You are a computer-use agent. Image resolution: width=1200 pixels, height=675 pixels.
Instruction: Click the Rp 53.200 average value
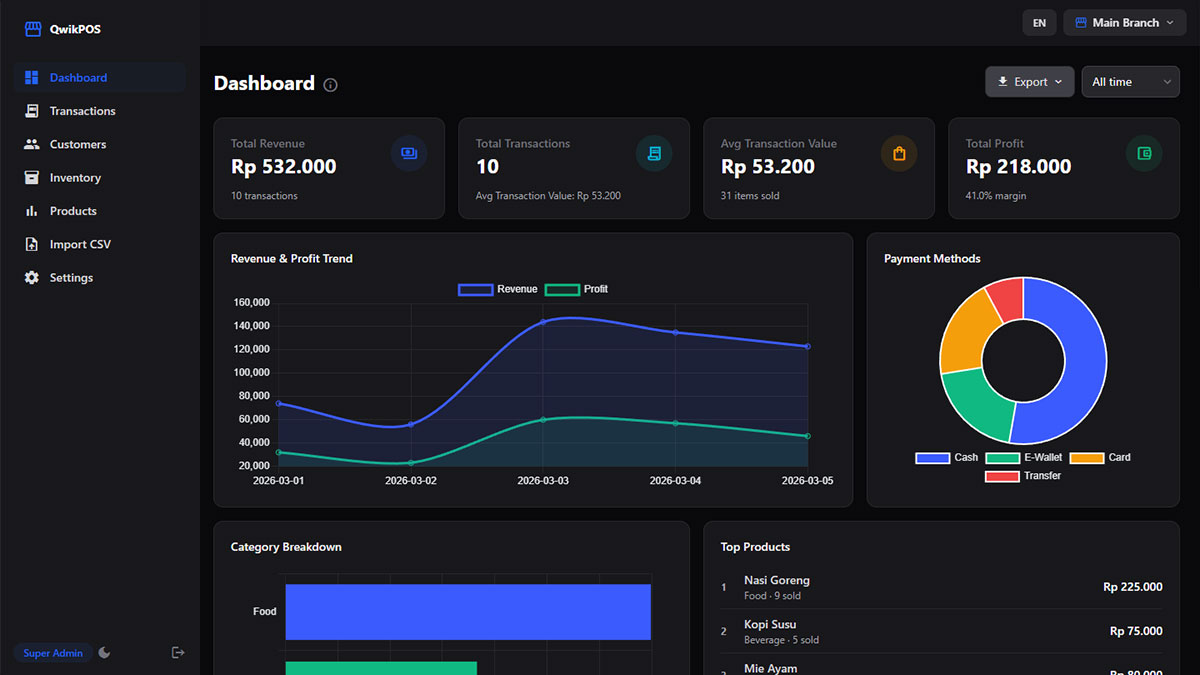tap(768, 167)
